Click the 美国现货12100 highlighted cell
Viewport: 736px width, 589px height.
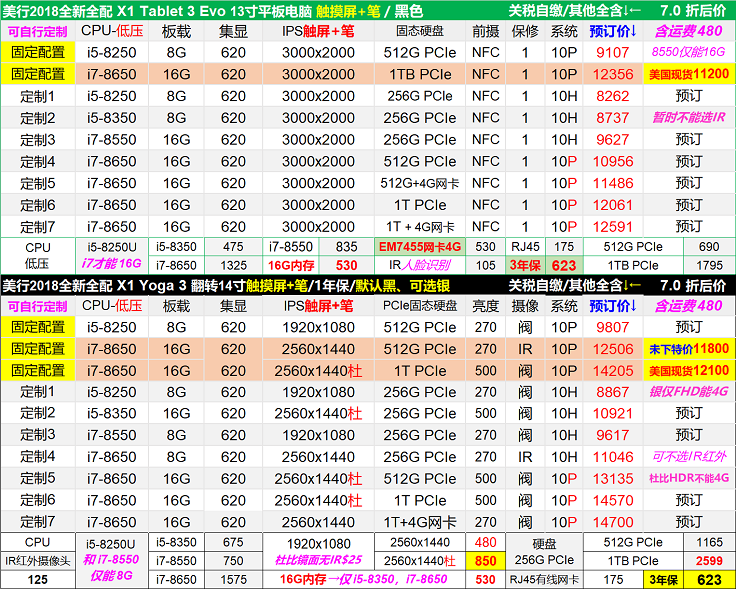pos(688,371)
